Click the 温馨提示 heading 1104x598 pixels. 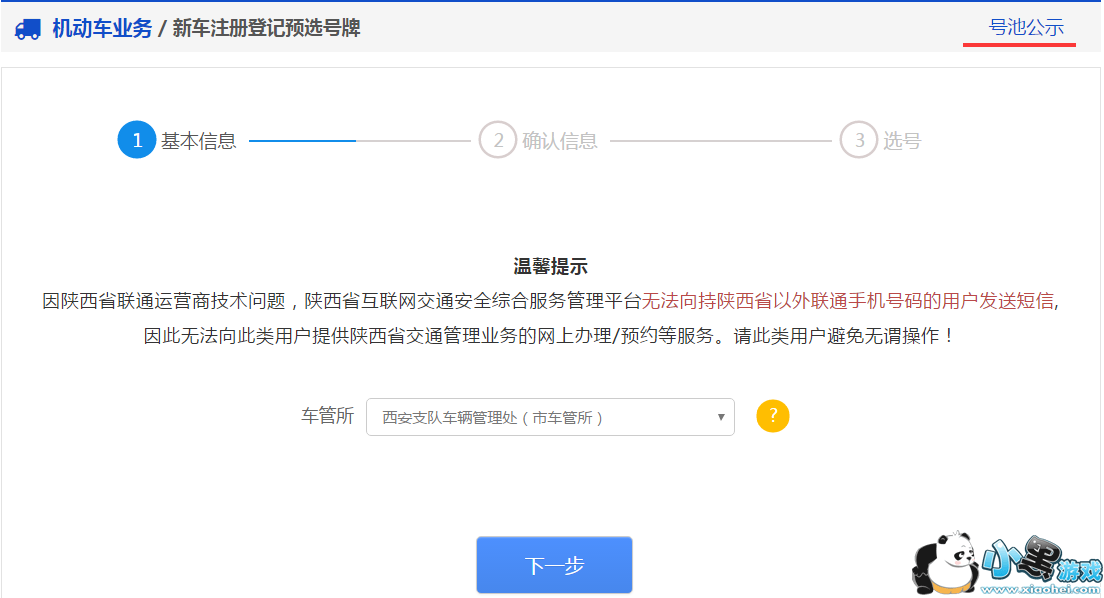tap(550, 266)
